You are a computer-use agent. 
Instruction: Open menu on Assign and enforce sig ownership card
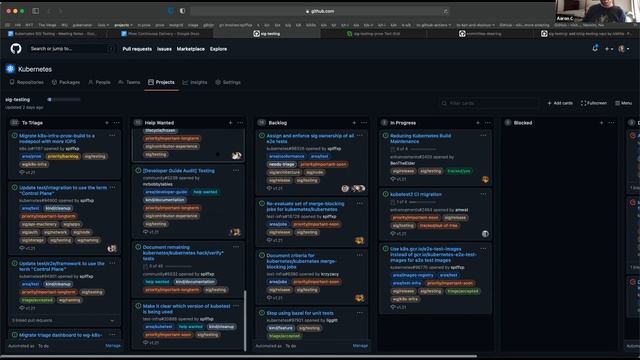click(360, 136)
